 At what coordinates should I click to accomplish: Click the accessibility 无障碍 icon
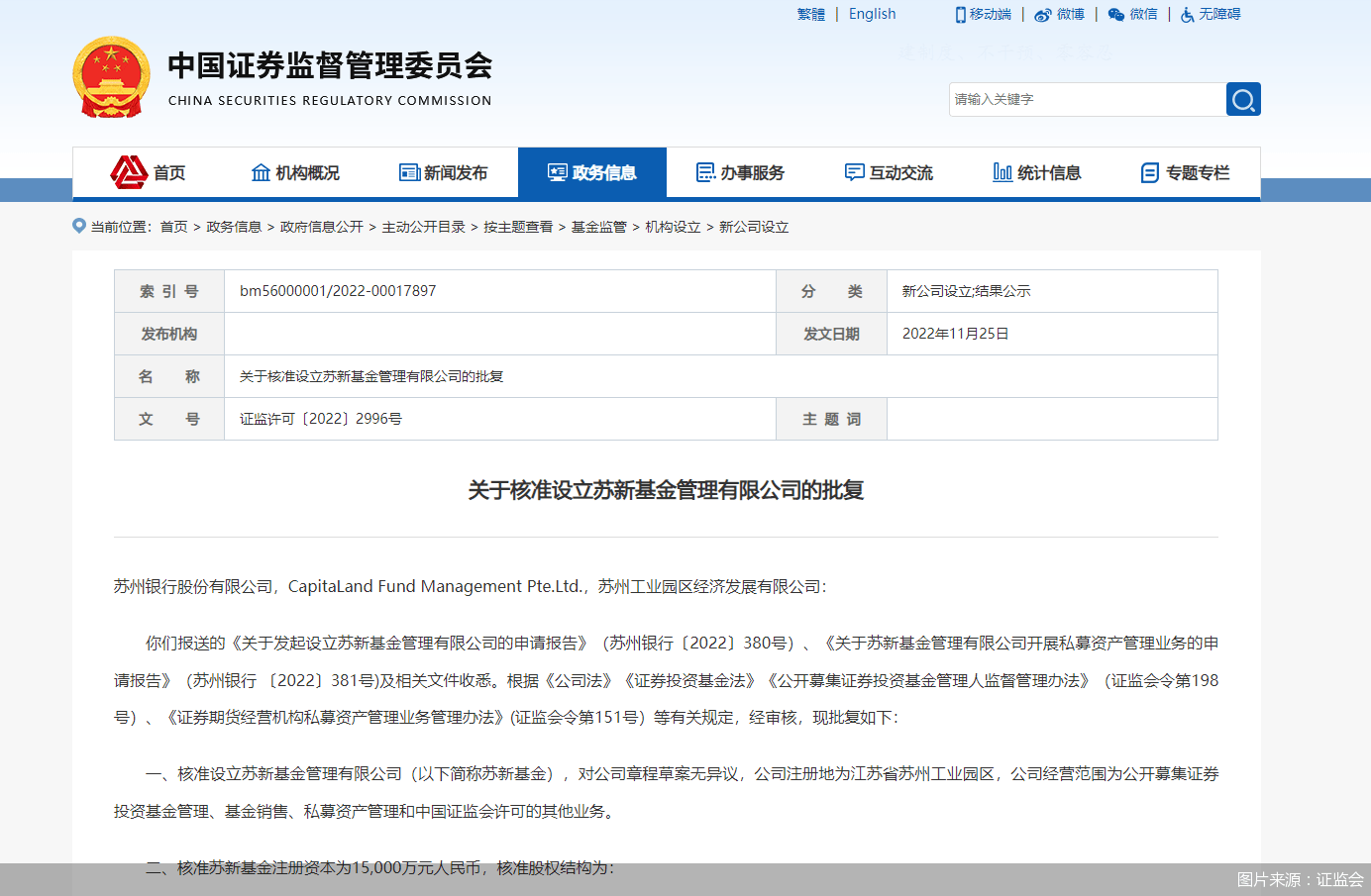(x=1187, y=15)
